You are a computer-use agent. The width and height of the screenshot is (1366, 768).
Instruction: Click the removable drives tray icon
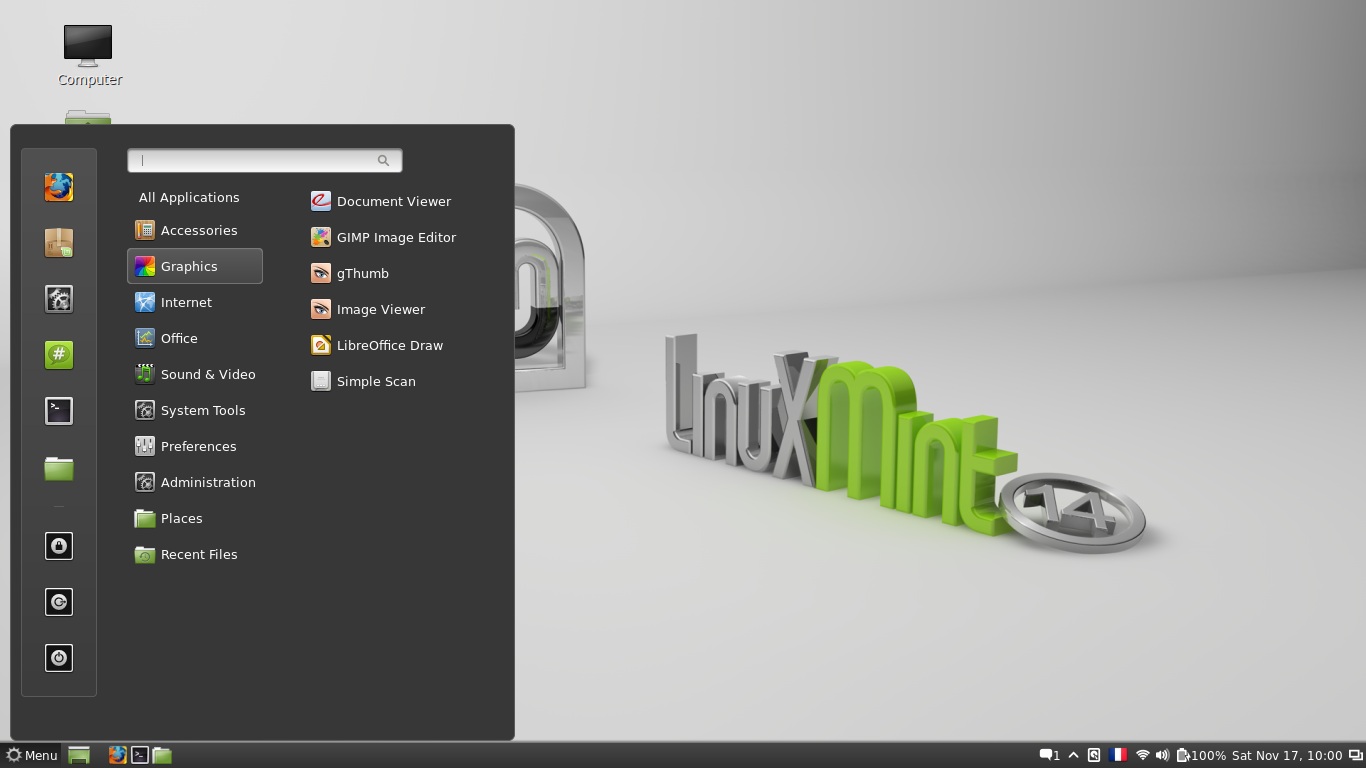(x=1094, y=755)
